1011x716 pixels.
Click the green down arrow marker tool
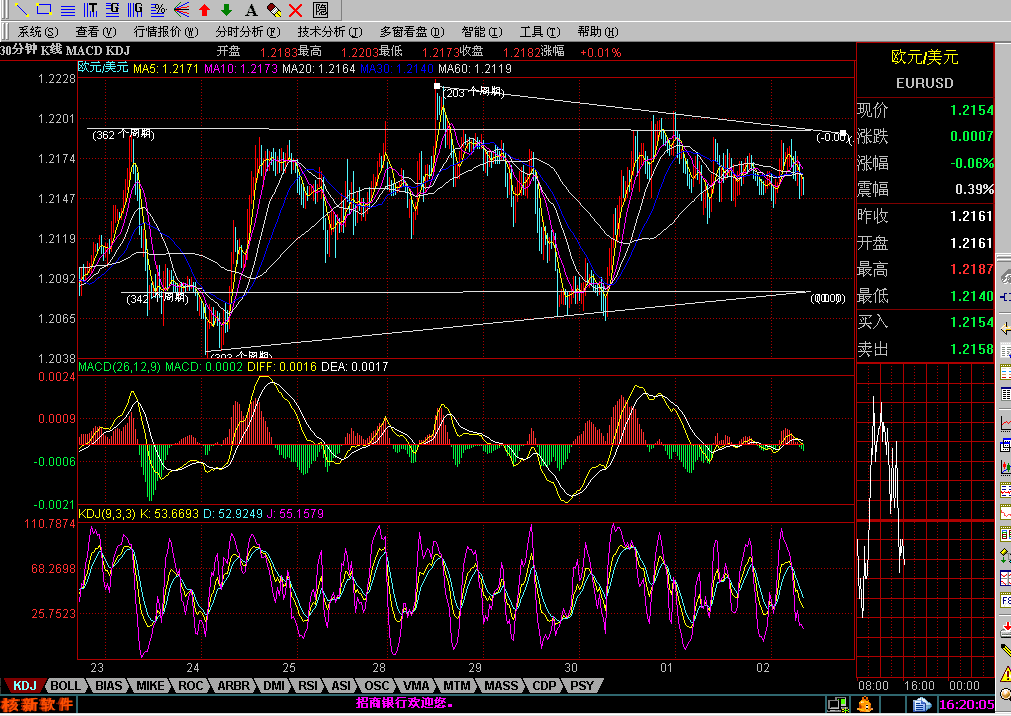coord(227,10)
